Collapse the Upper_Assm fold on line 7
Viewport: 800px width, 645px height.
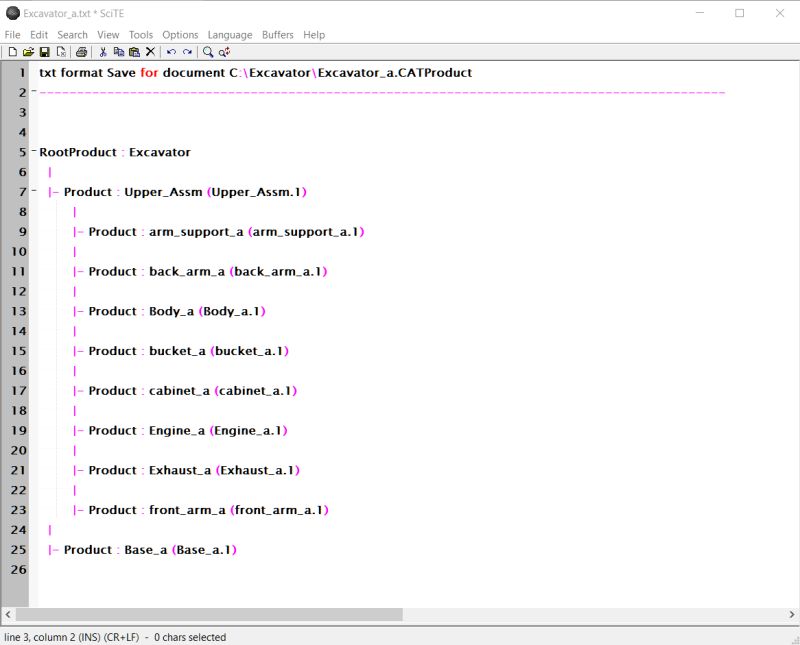pos(34,191)
